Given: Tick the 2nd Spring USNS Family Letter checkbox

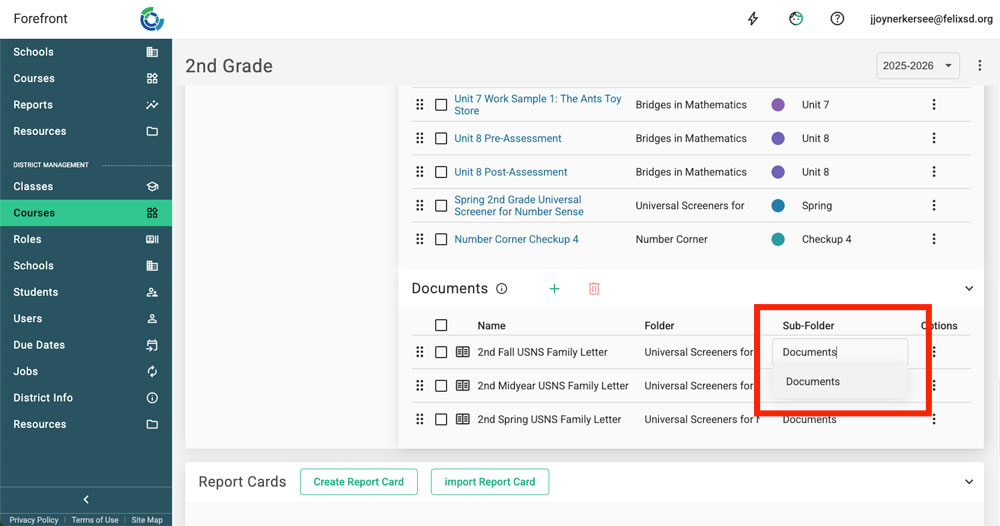Looking at the screenshot, I should [x=441, y=419].
